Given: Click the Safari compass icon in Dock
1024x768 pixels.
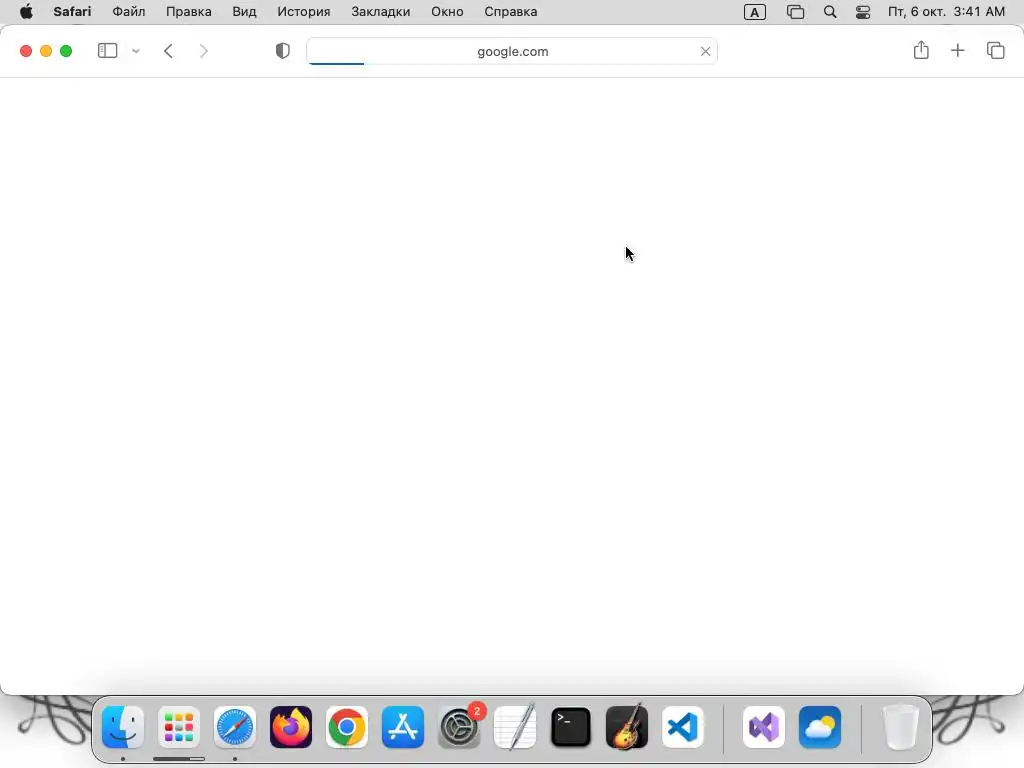Looking at the screenshot, I should pyautogui.click(x=234, y=727).
